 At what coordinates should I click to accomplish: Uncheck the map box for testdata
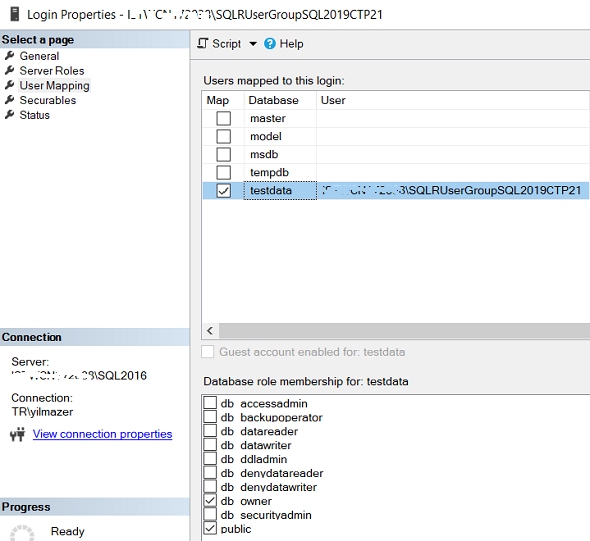point(224,190)
